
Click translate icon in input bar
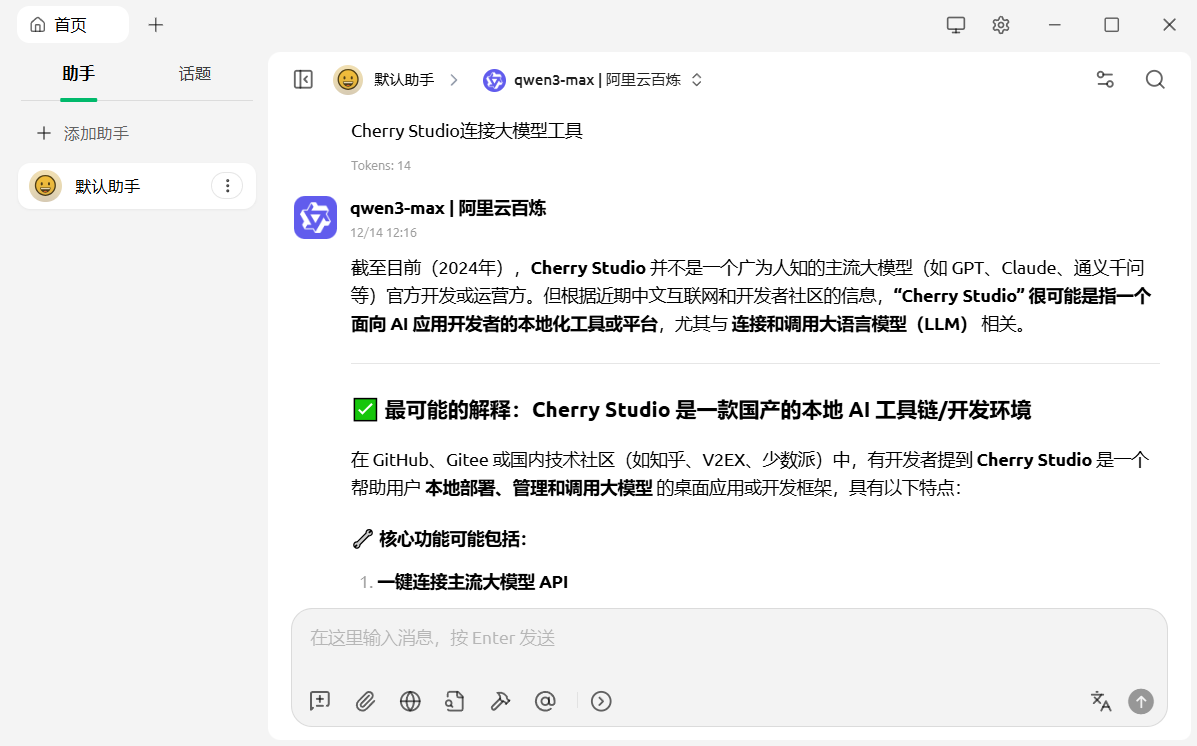coord(1101,701)
